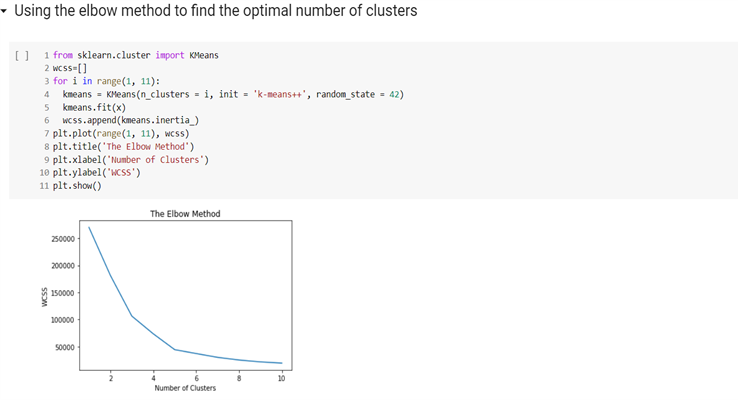Image resolution: width=738 pixels, height=400 pixels.
Task: Click the section heading about the elbow method
Action: [216, 10]
